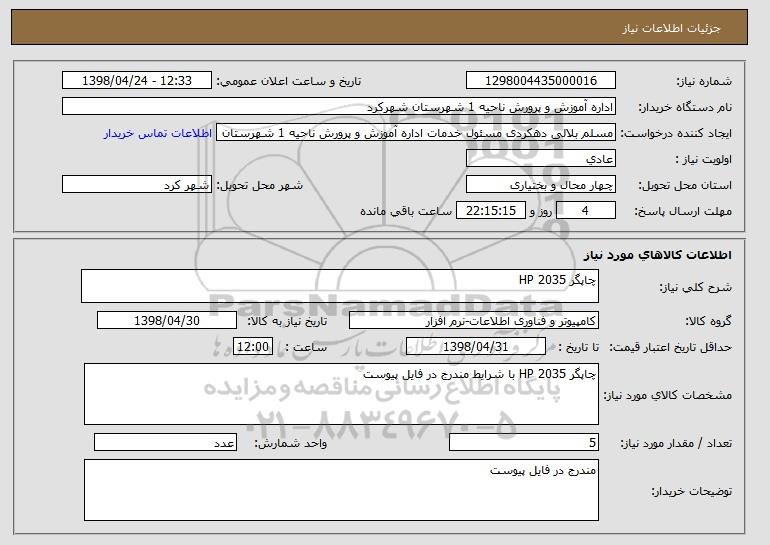The image size is (770, 545).
Task: Click the remaining time field 22:15:15
Action: 491,211
